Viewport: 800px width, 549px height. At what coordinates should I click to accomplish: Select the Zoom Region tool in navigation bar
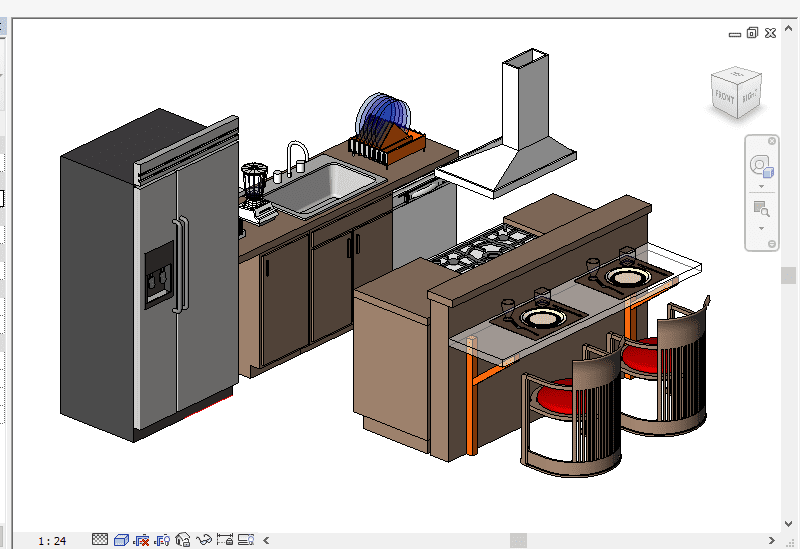761,209
